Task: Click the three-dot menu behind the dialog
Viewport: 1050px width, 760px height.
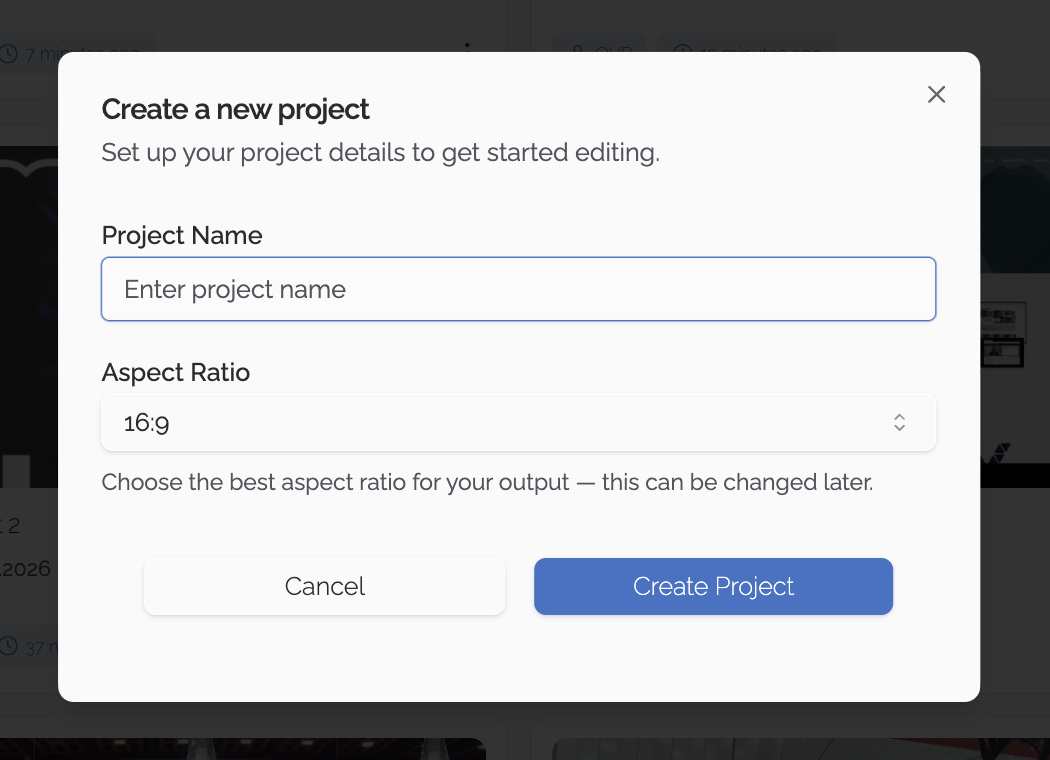Action: (468, 46)
